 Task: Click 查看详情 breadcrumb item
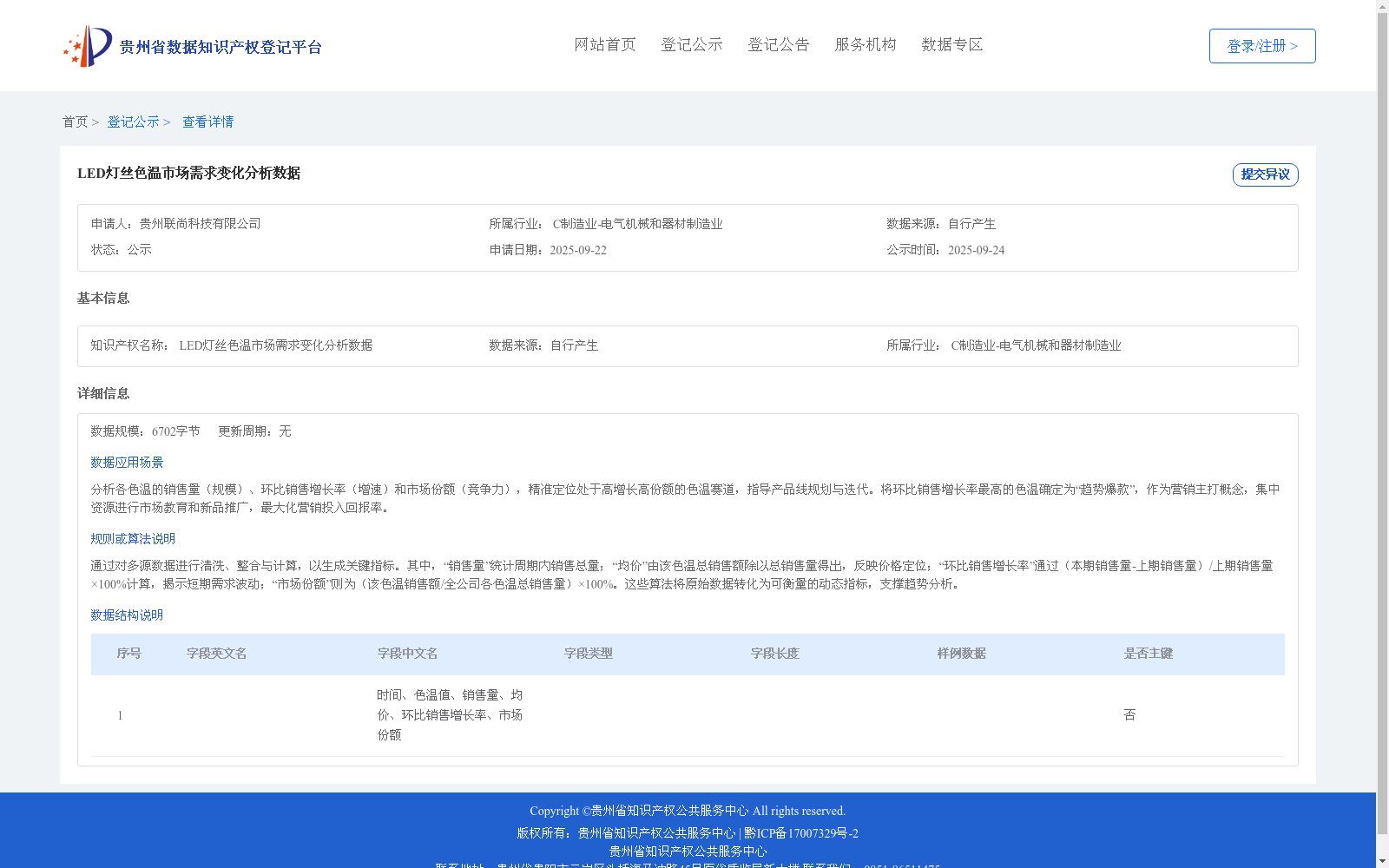[207, 122]
